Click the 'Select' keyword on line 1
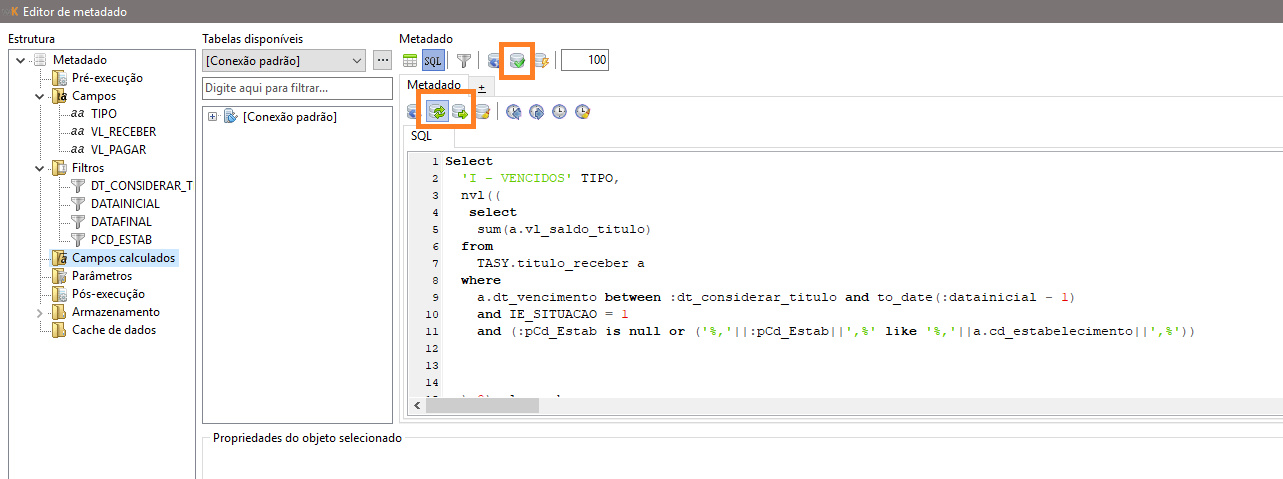The height and width of the screenshot is (479, 1283). point(469,161)
